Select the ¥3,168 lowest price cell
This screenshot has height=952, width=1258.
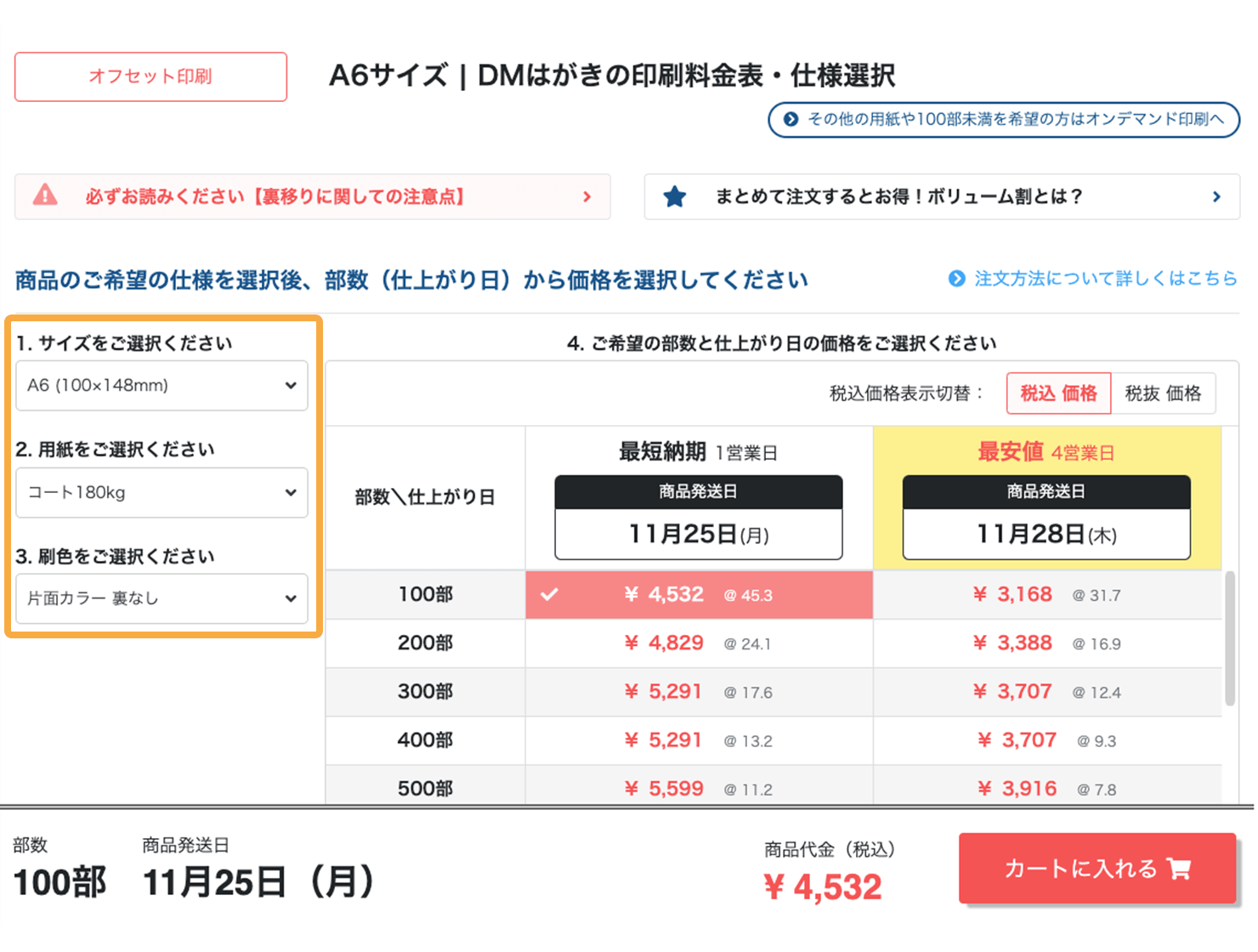pyautogui.click(x=1045, y=595)
